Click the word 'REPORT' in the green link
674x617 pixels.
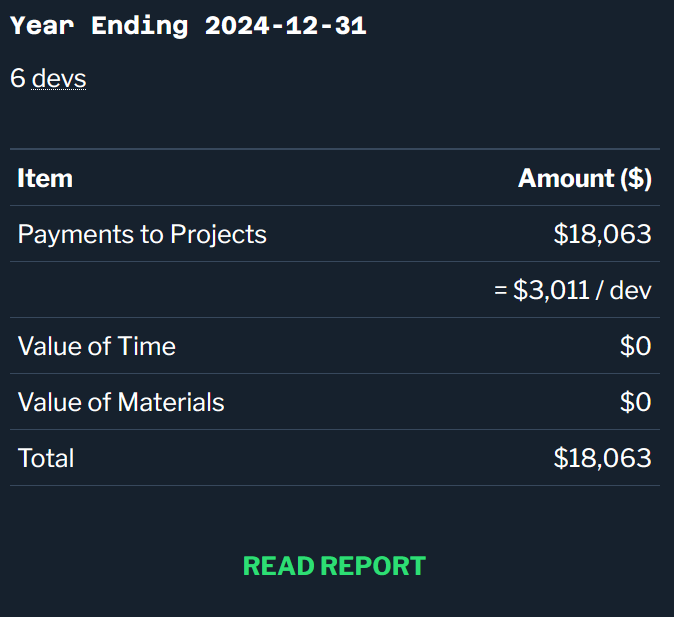(373, 566)
